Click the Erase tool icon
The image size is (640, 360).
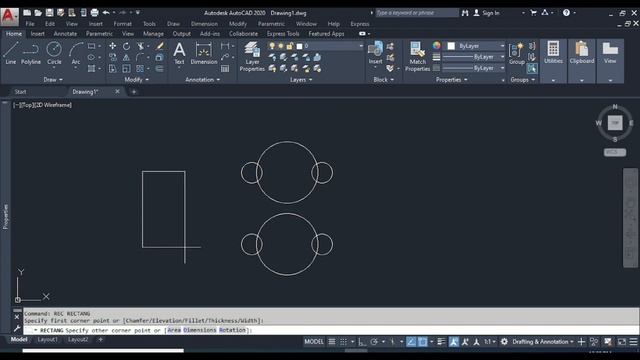tap(160, 46)
